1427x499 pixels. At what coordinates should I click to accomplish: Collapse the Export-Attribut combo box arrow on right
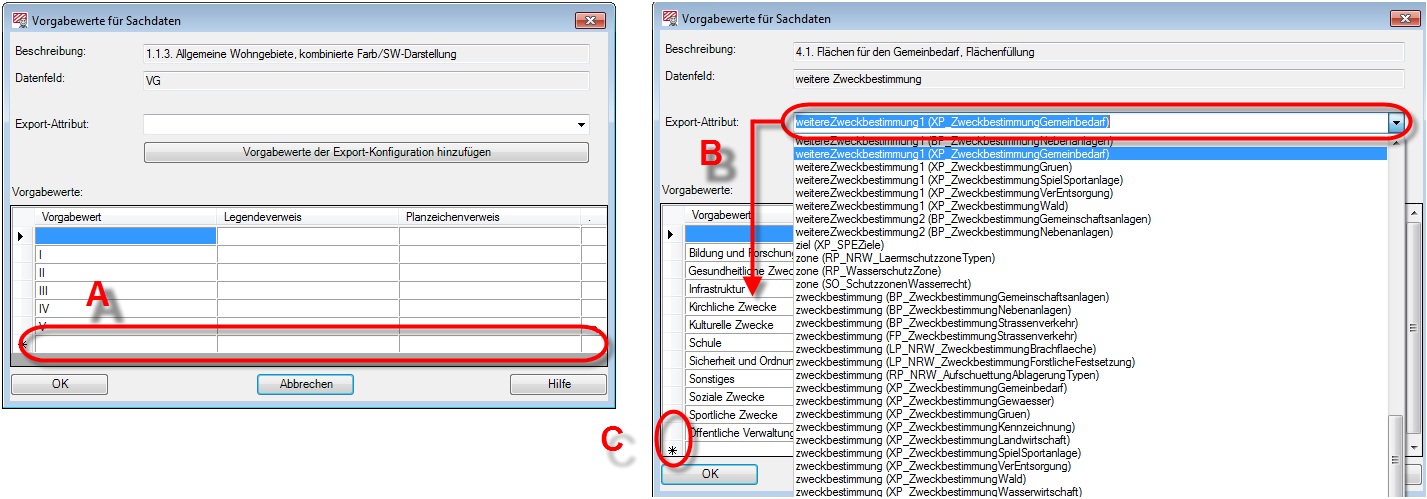[1396, 122]
